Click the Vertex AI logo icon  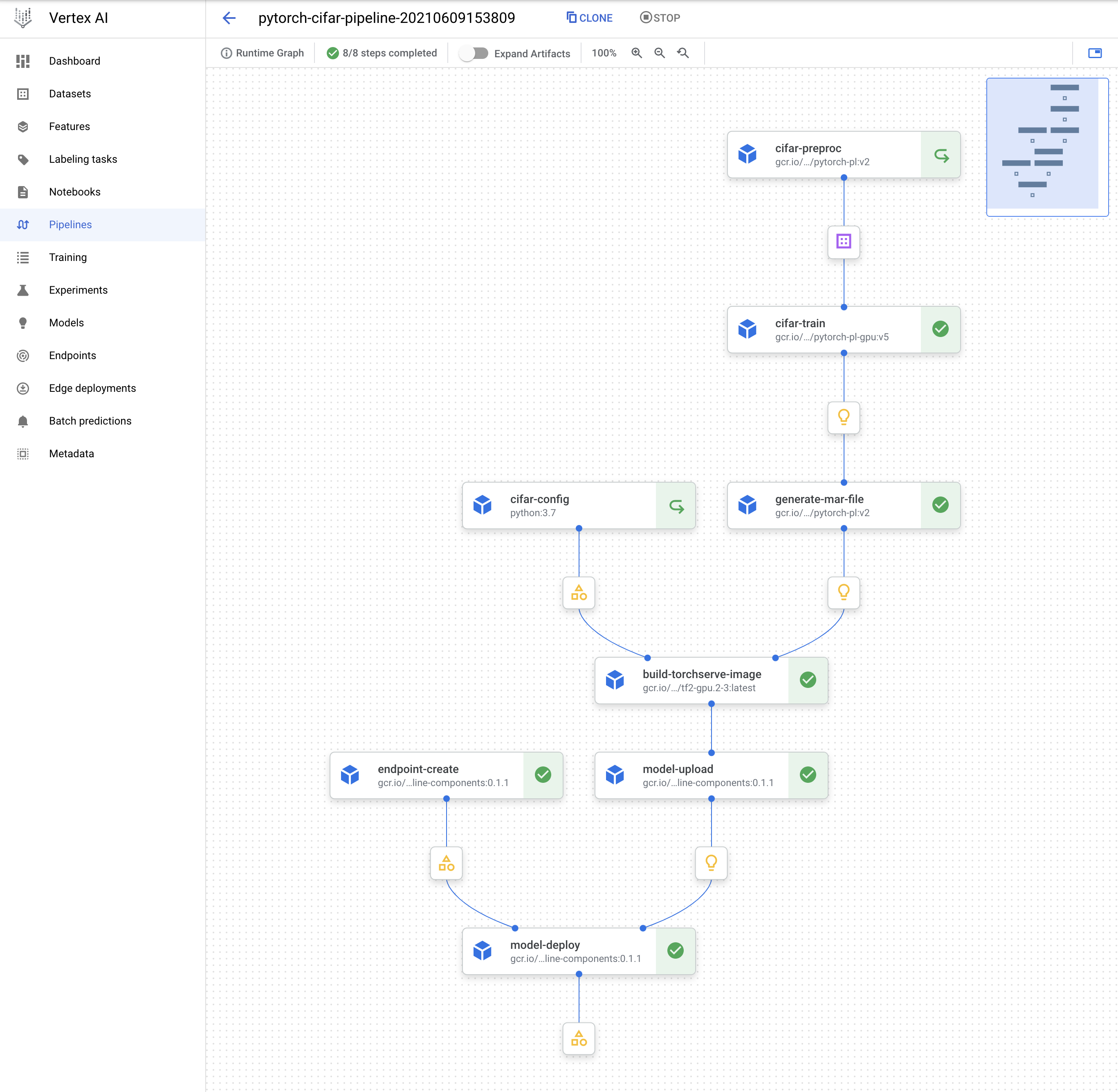click(x=23, y=18)
